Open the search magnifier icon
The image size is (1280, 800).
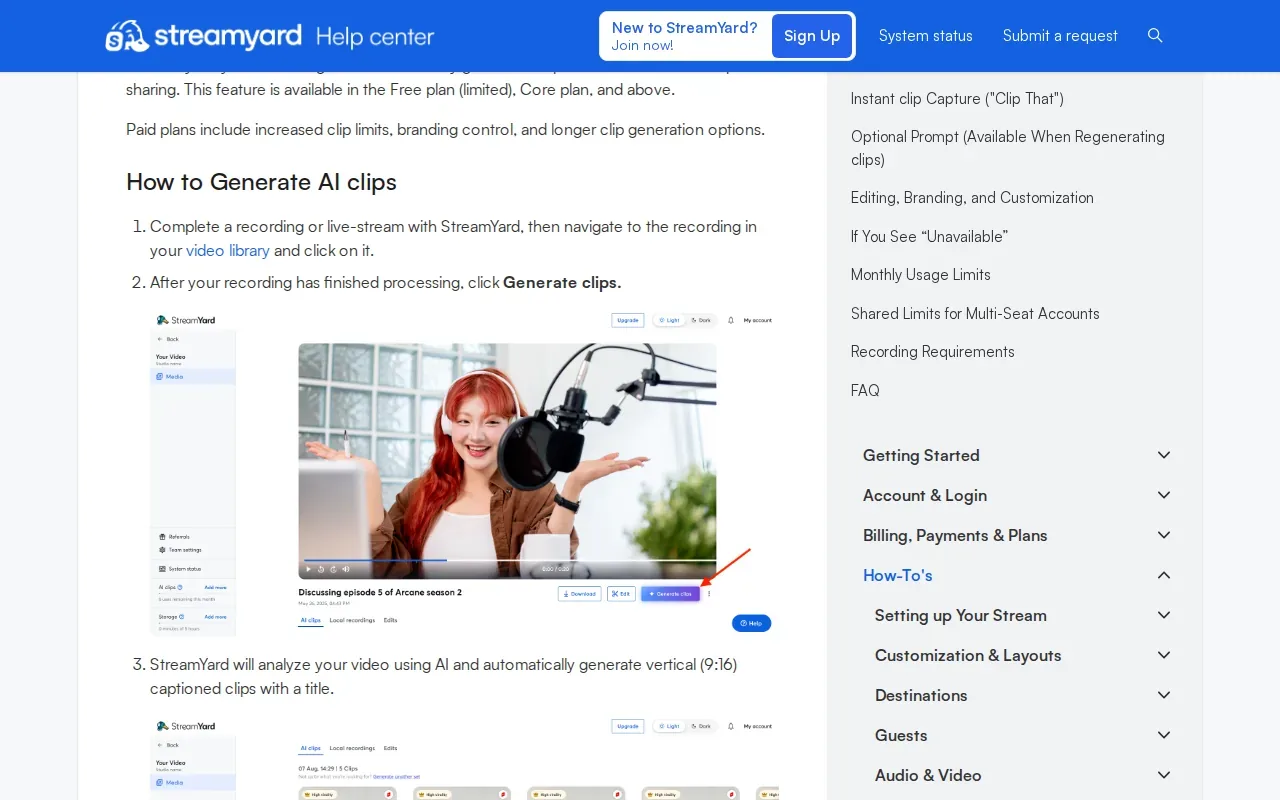(x=1155, y=36)
